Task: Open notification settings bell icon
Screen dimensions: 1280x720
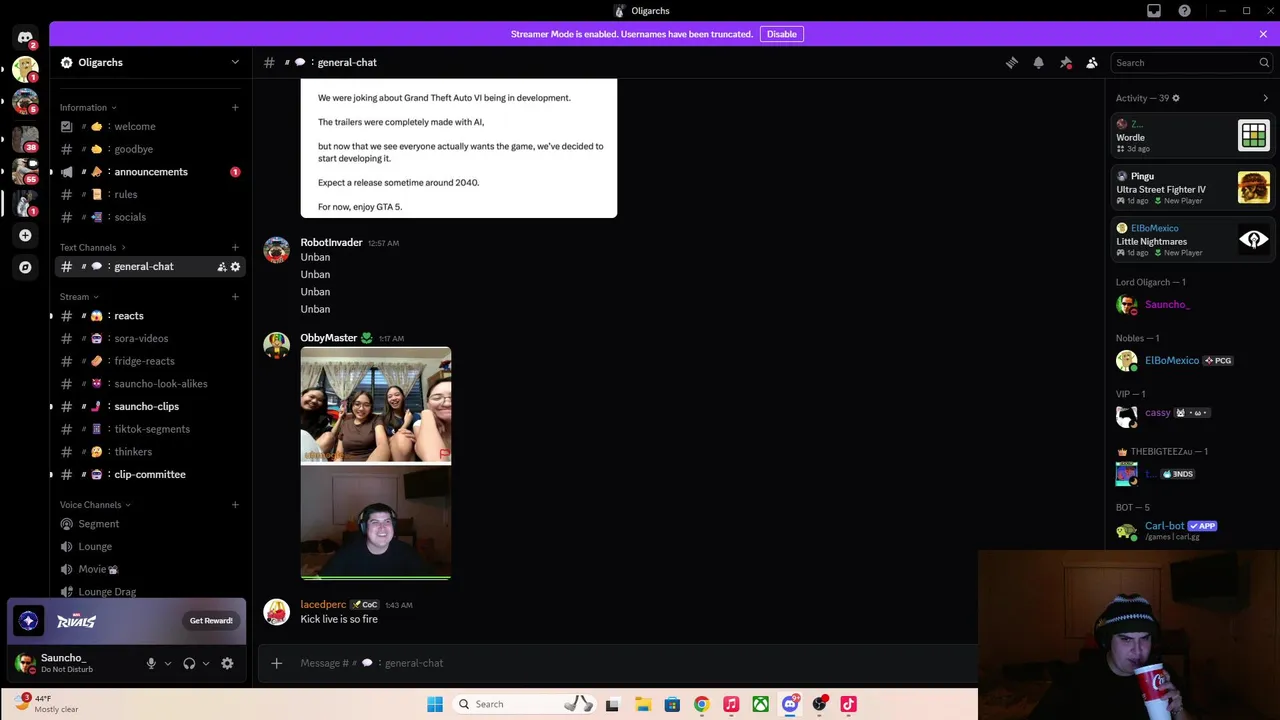Action: (x=1038, y=62)
